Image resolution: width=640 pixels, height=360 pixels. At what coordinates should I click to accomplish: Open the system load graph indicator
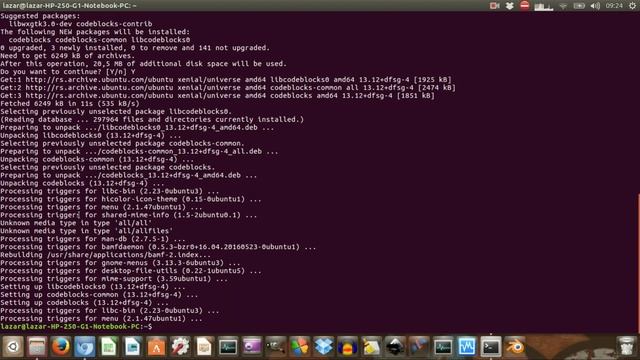coord(543,6)
